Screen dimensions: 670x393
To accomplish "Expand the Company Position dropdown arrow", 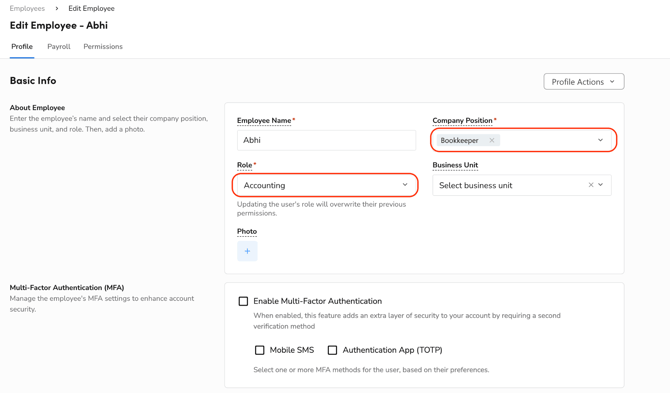I will click(600, 140).
